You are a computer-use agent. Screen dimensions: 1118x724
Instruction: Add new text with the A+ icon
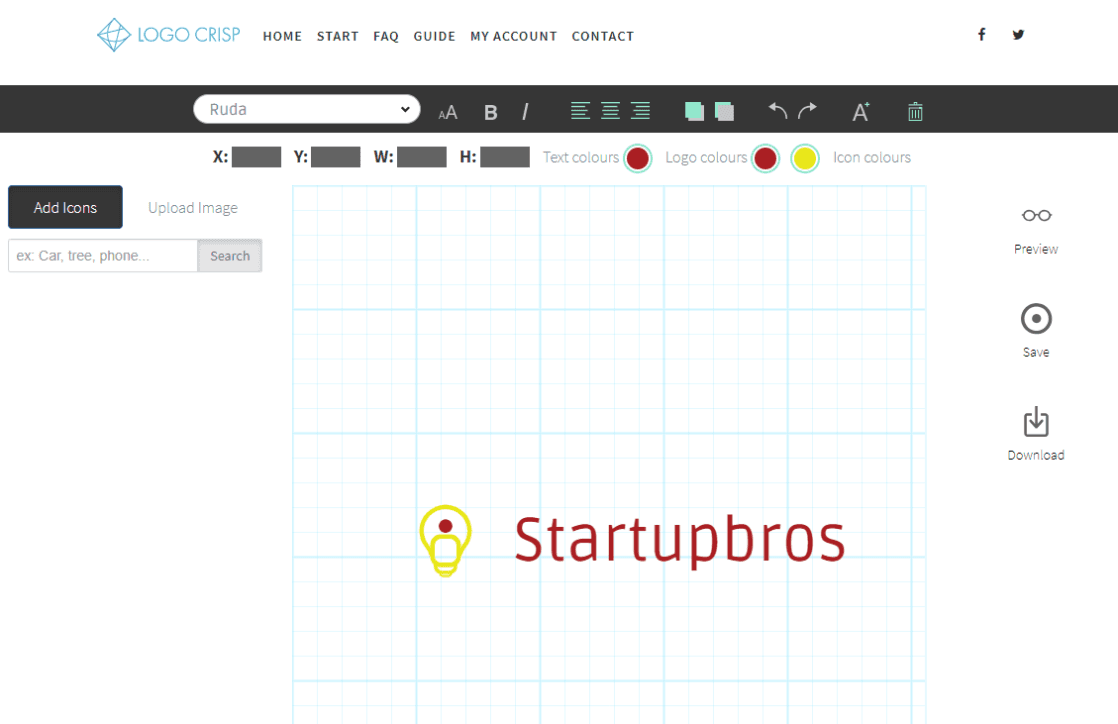[861, 112]
